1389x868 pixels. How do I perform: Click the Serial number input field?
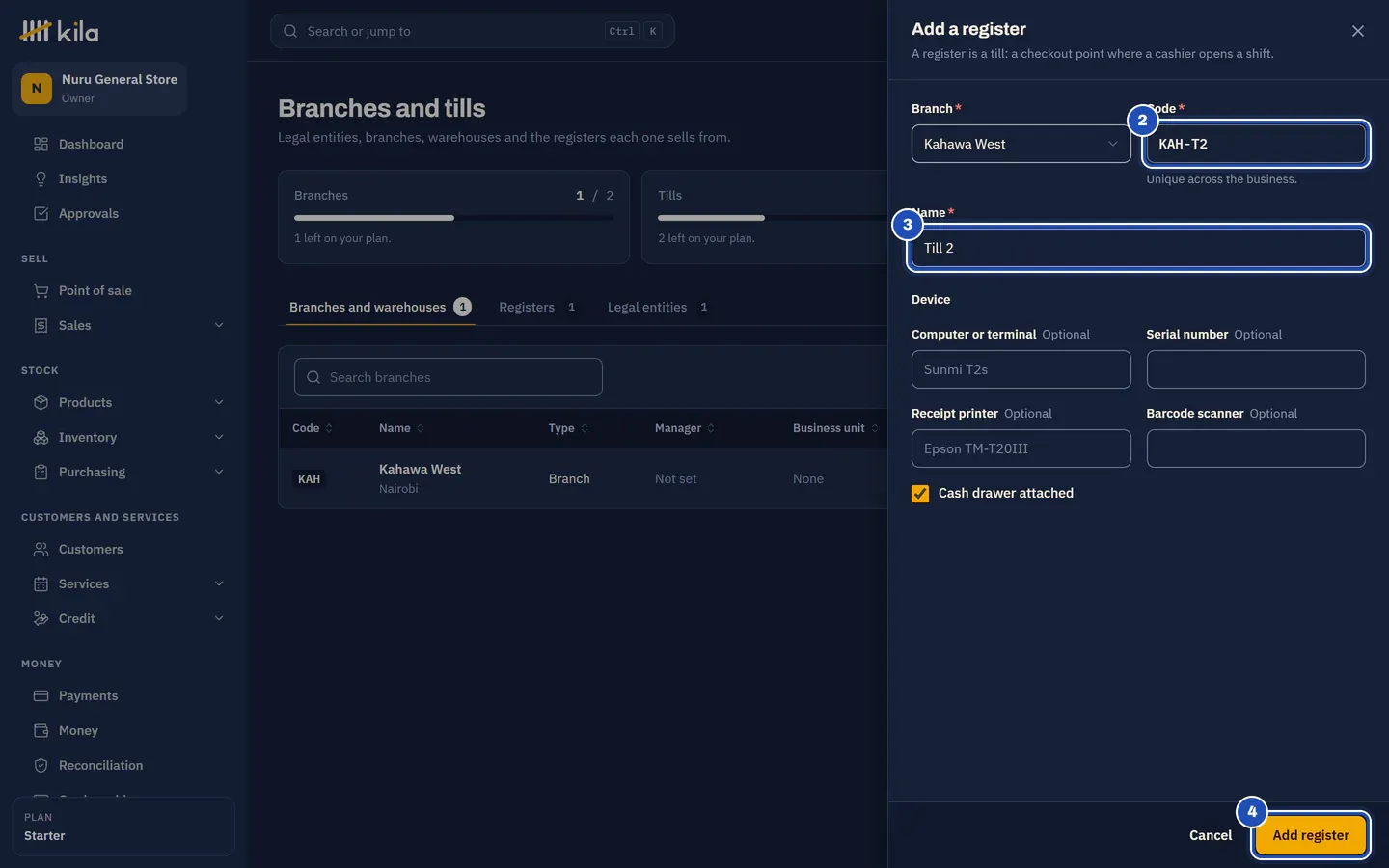tap(1256, 369)
